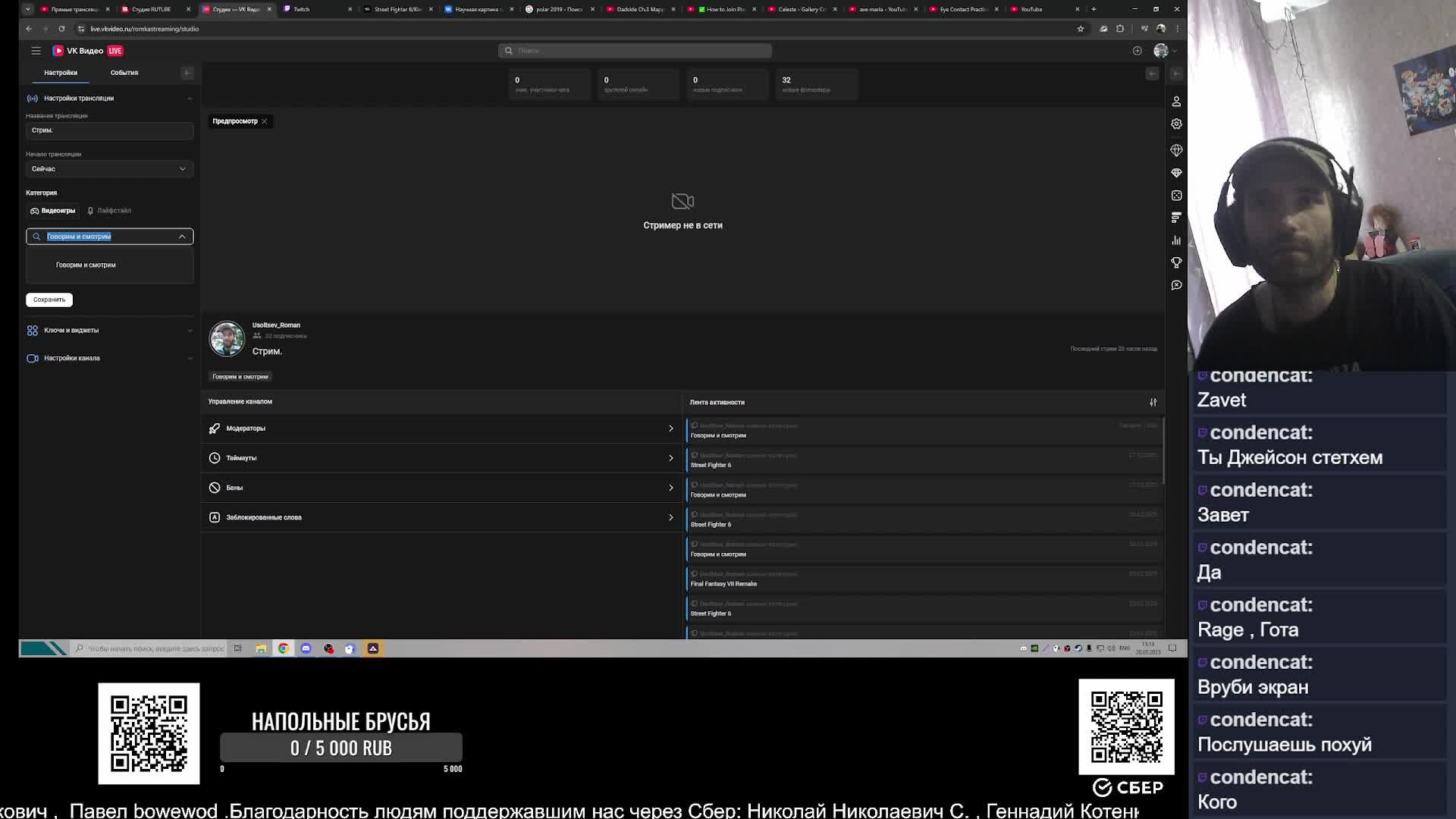Click the stream title input field

click(x=109, y=130)
